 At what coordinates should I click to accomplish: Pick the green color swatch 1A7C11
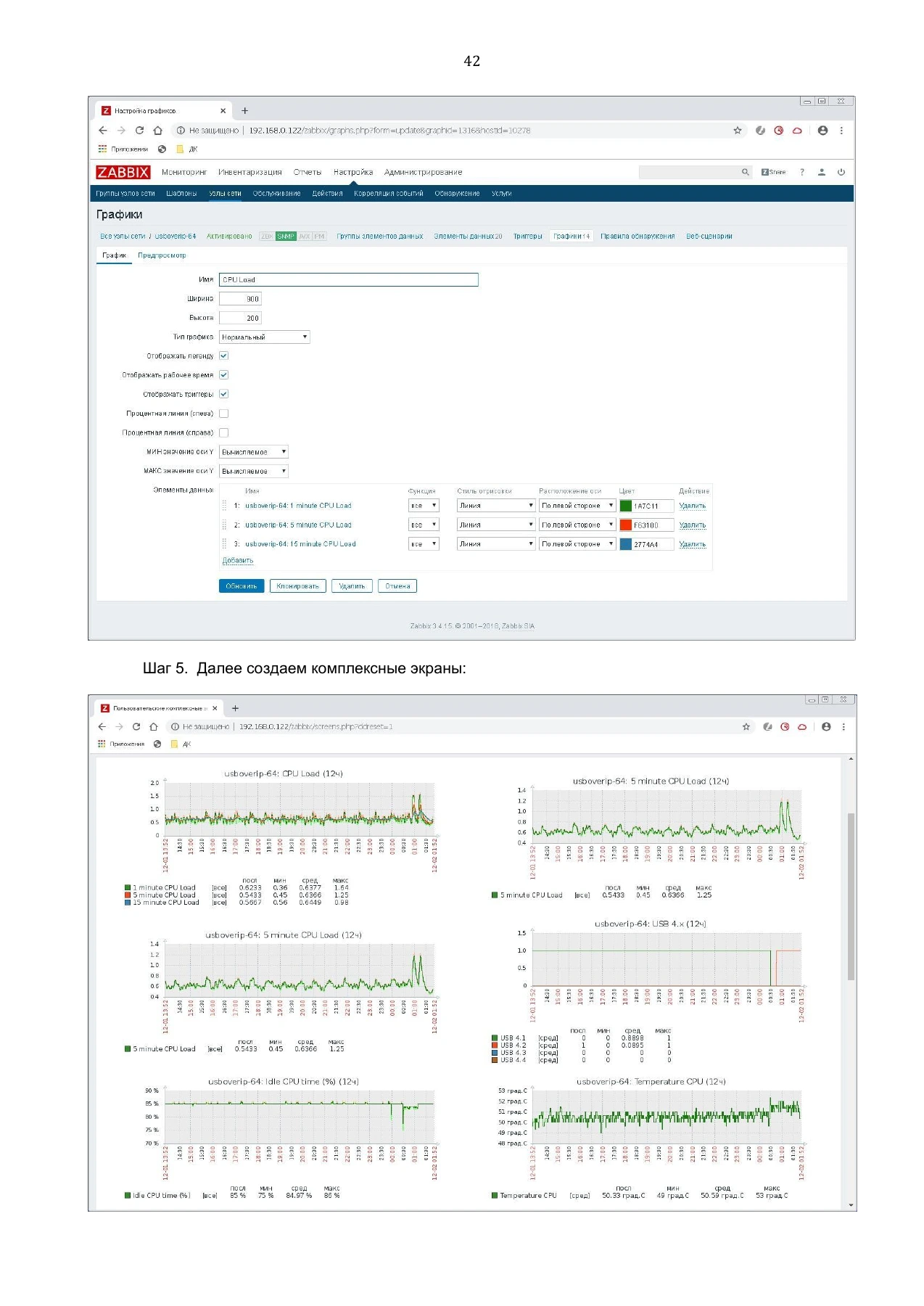tap(626, 506)
